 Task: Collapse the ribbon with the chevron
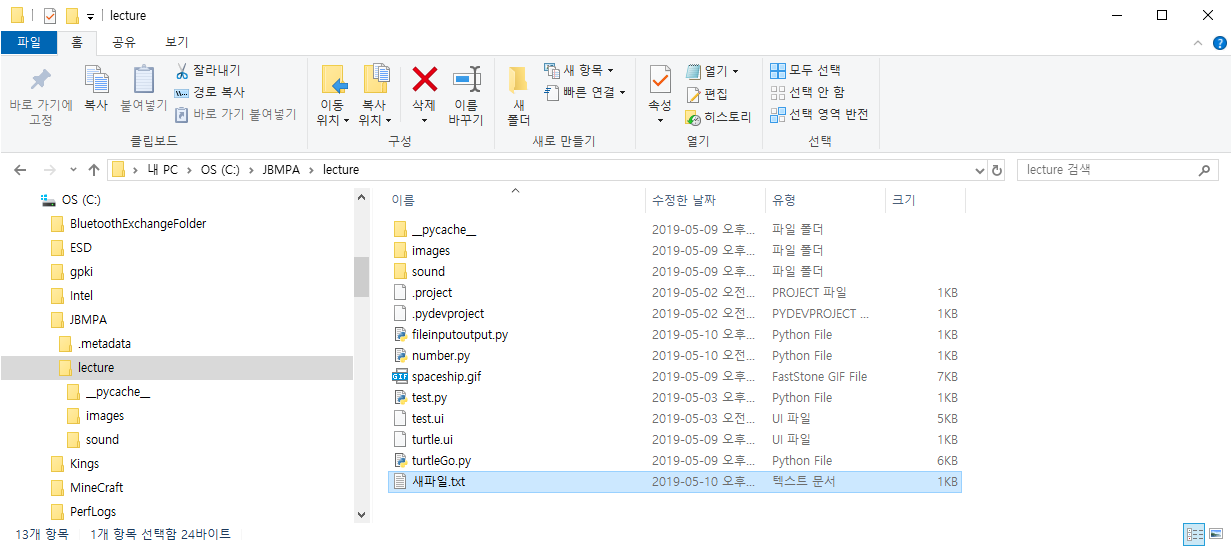coord(1199,42)
